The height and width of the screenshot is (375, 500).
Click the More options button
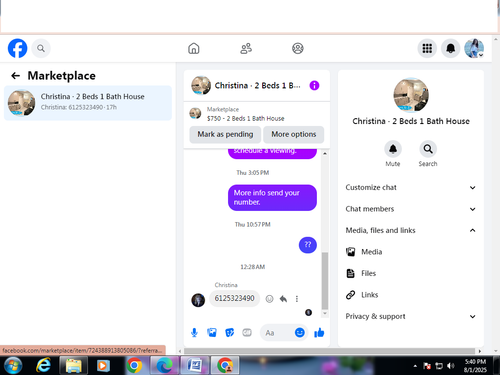294,134
